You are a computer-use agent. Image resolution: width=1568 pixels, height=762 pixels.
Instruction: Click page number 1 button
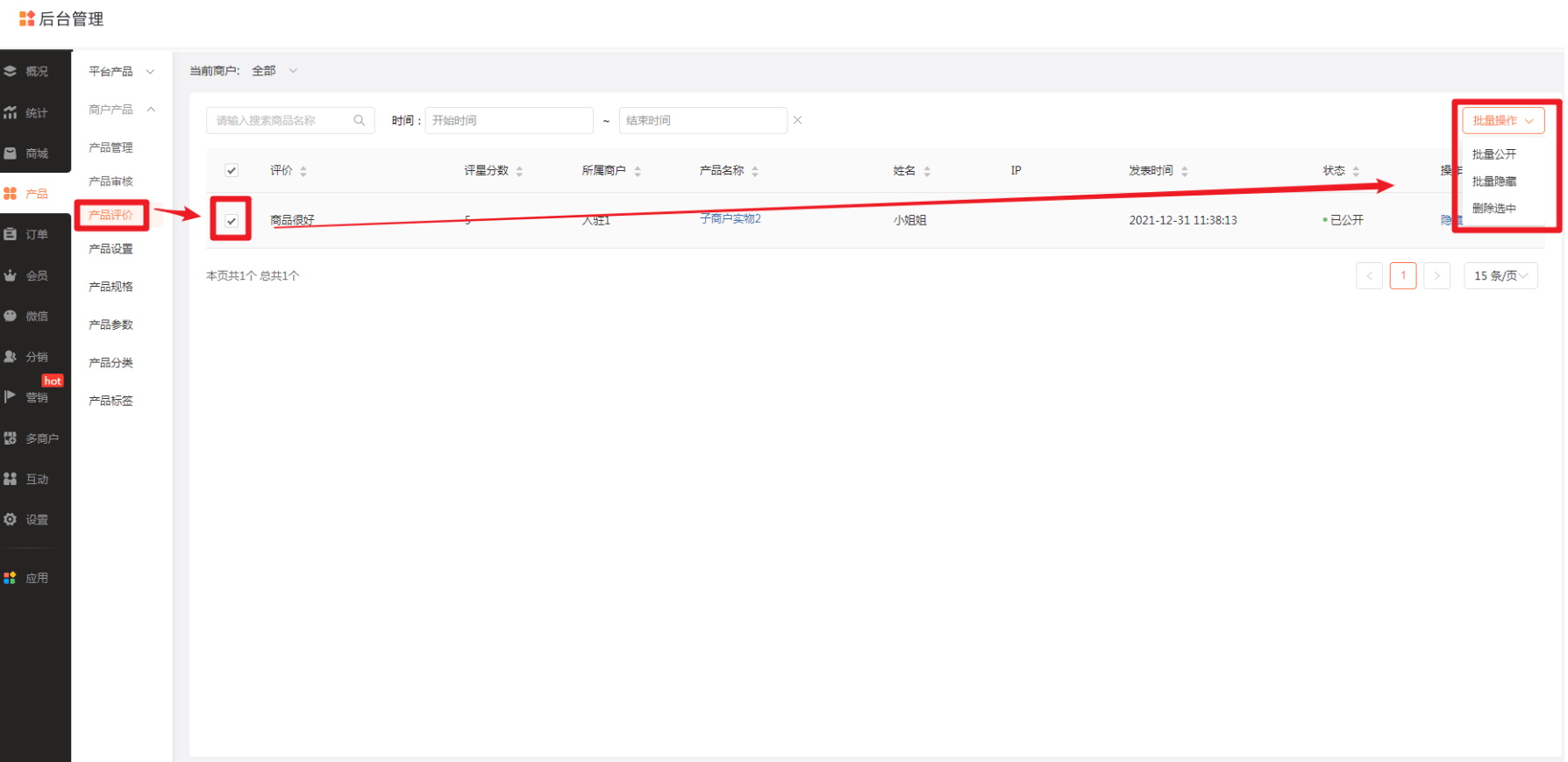click(1403, 275)
